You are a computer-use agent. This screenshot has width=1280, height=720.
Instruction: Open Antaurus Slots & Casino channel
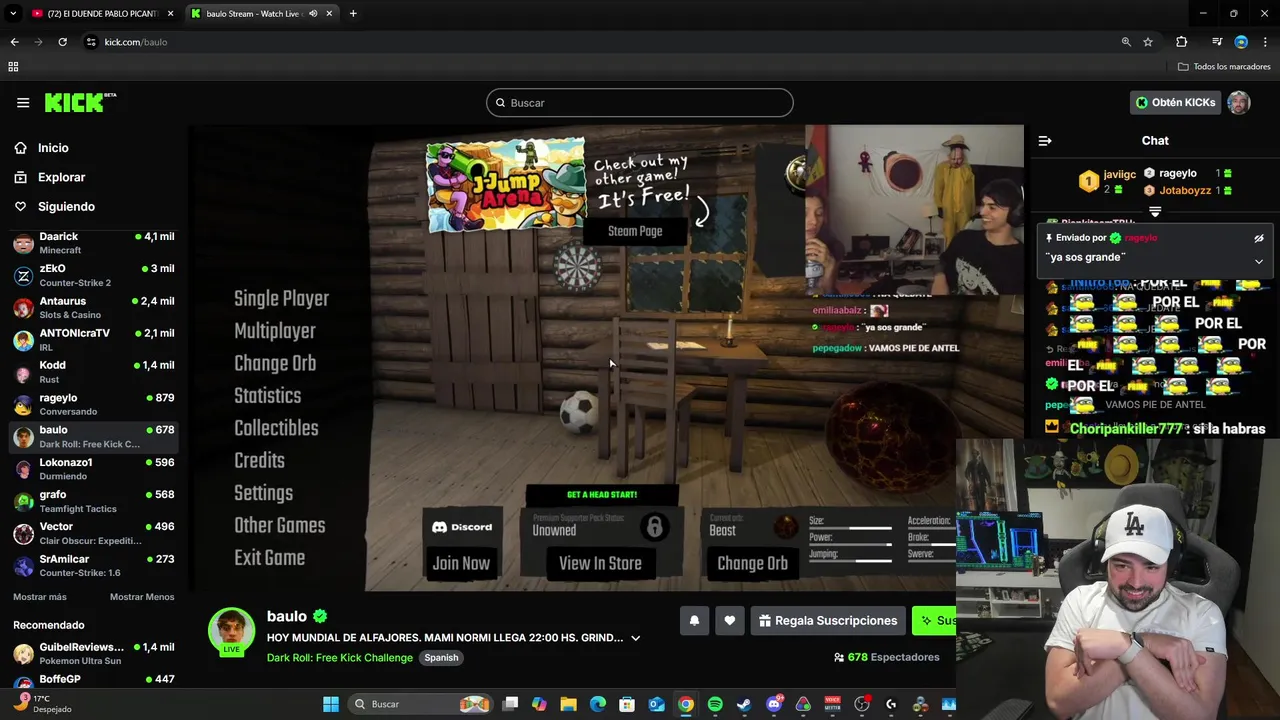(x=94, y=307)
